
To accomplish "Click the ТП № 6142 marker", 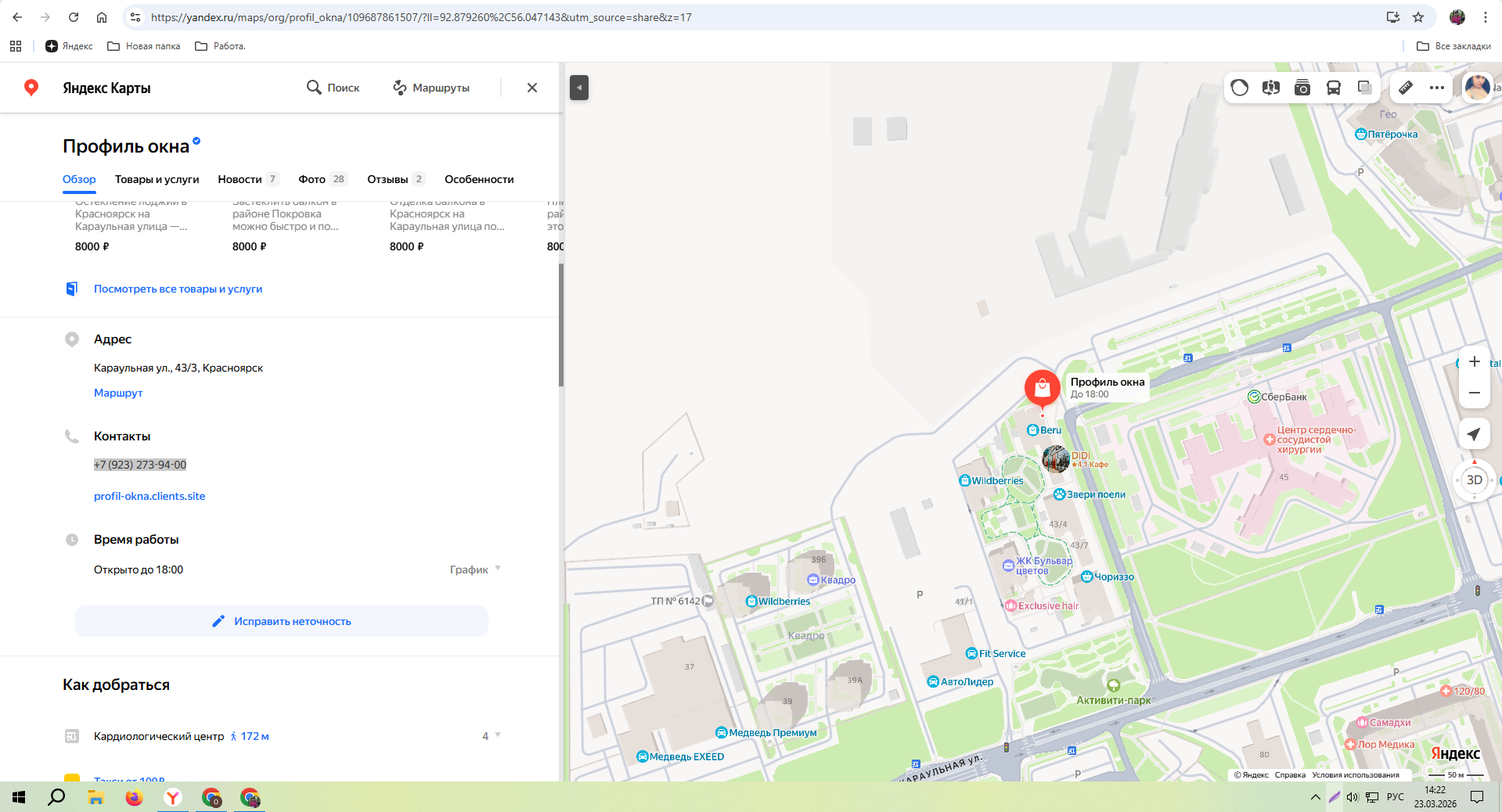I will (x=682, y=601).
